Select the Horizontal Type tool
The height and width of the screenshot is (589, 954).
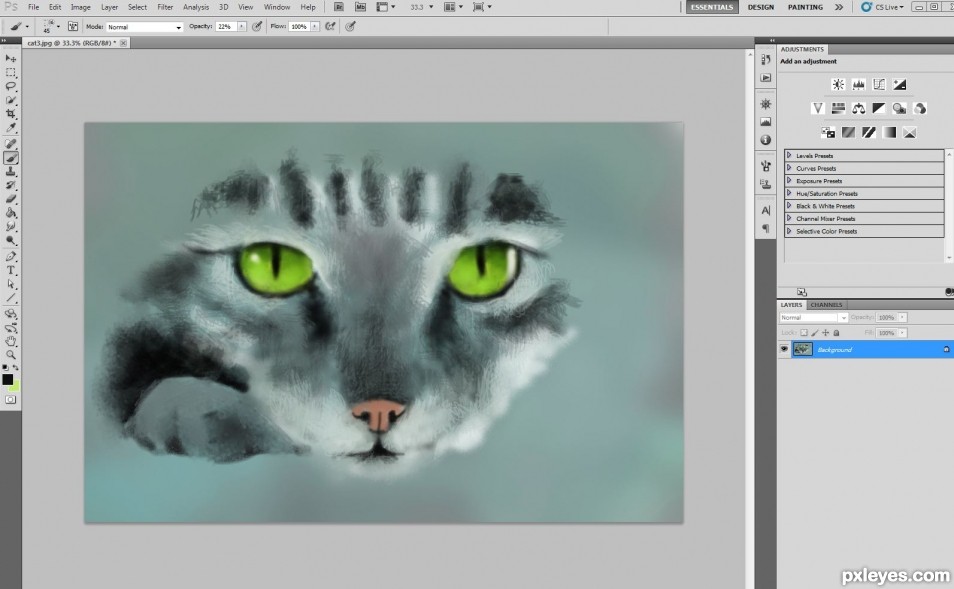point(11,270)
